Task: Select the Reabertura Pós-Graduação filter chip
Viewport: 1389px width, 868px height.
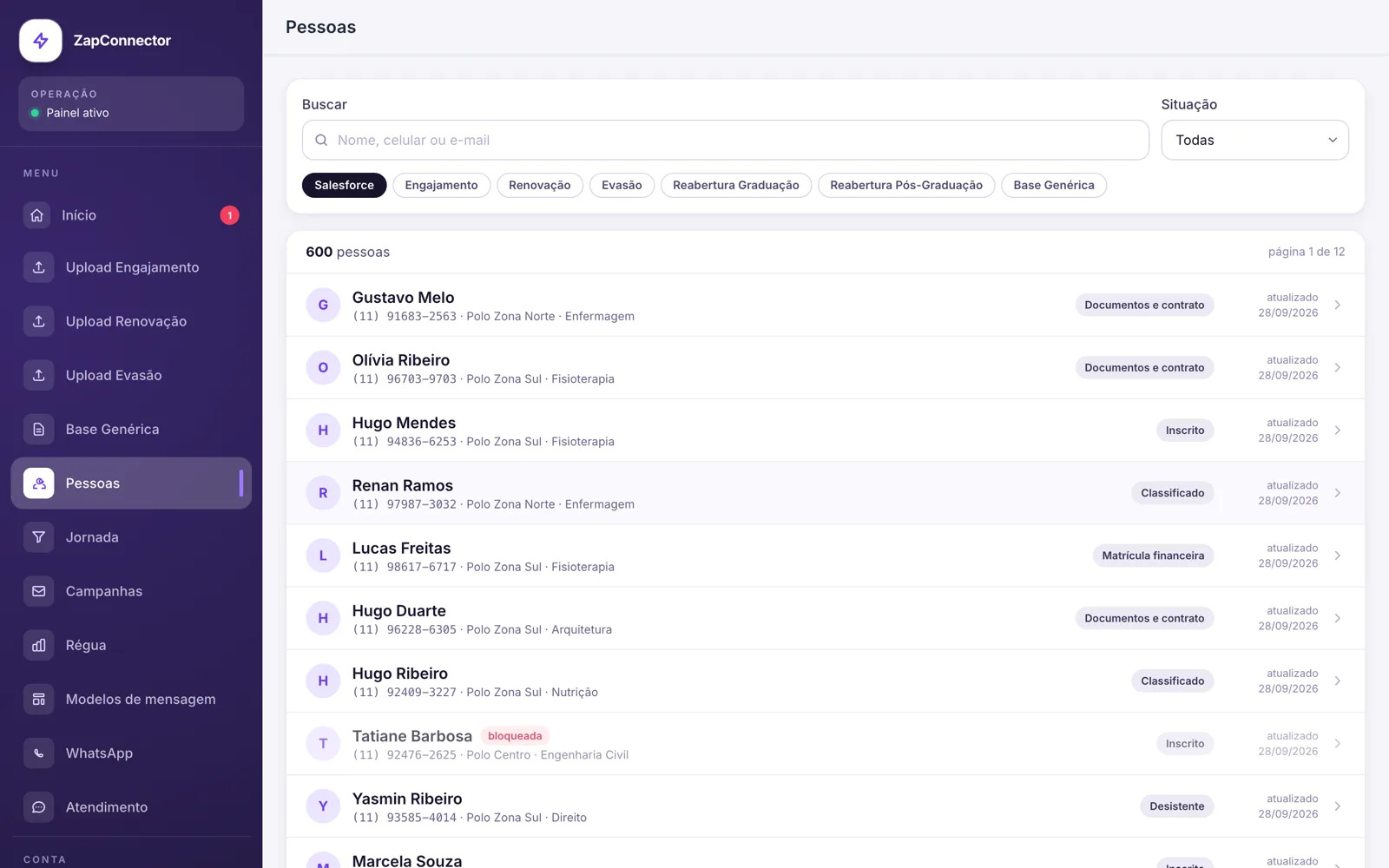Action: point(906,185)
